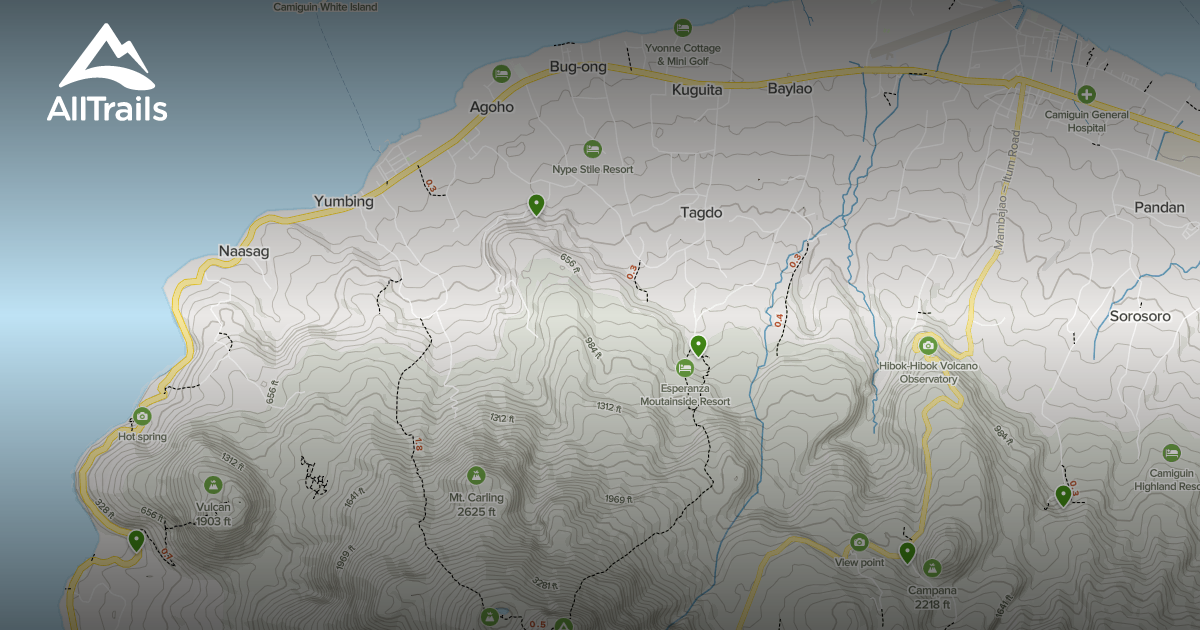1200x630 pixels.
Task: Select the Mt. Carling summit marker
Action: tap(478, 475)
